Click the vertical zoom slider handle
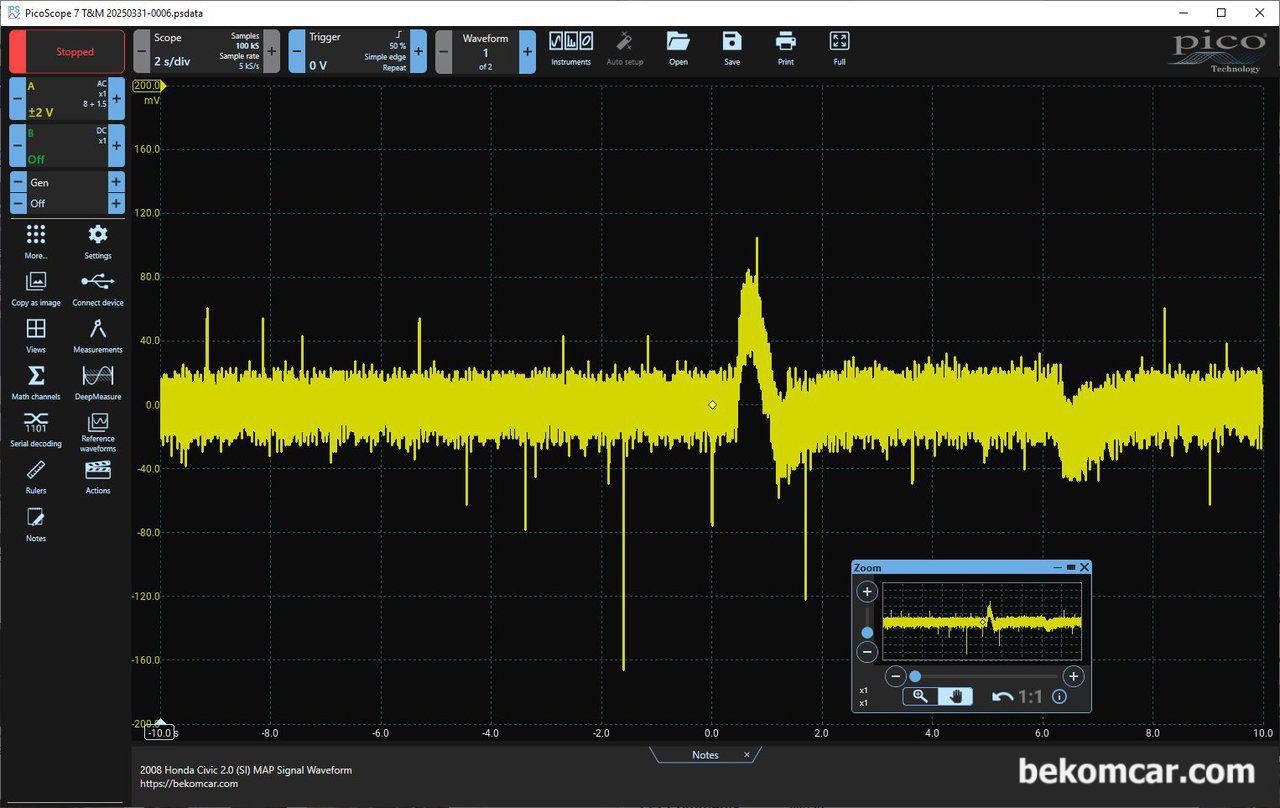This screenshot has height=808, width=1280. point(867,632)
